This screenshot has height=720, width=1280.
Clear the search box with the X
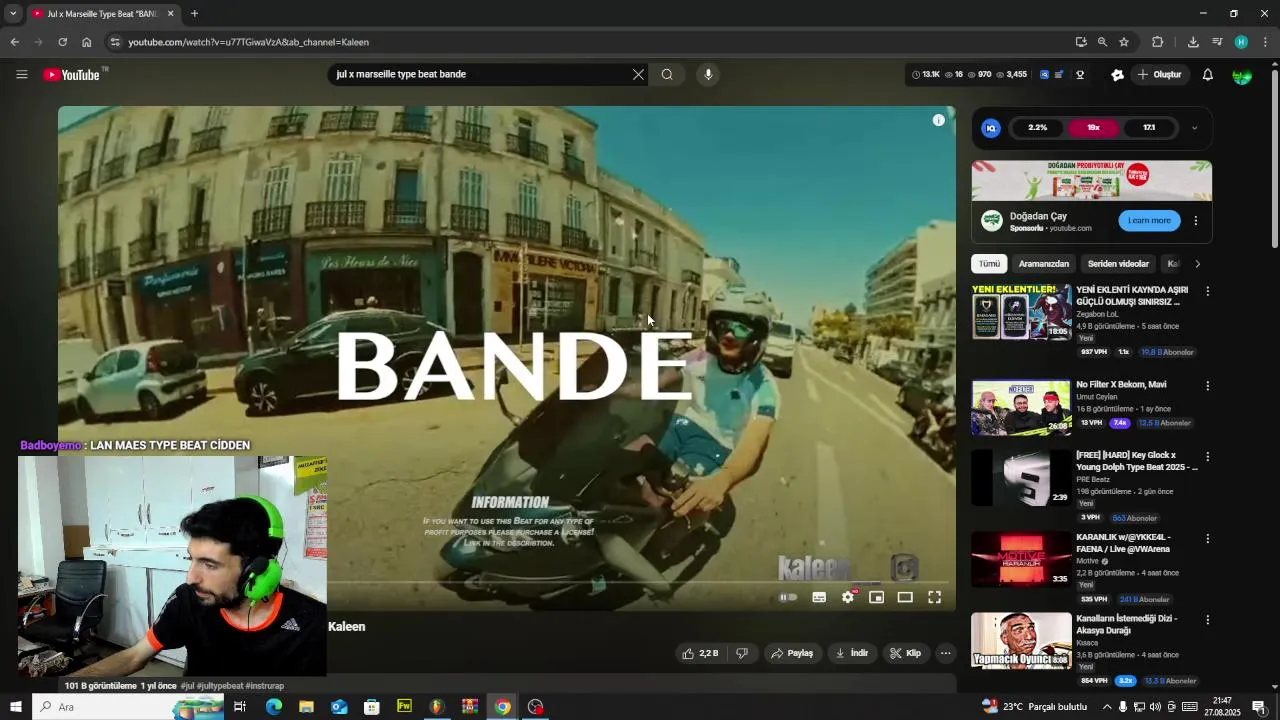pos(638,74)
